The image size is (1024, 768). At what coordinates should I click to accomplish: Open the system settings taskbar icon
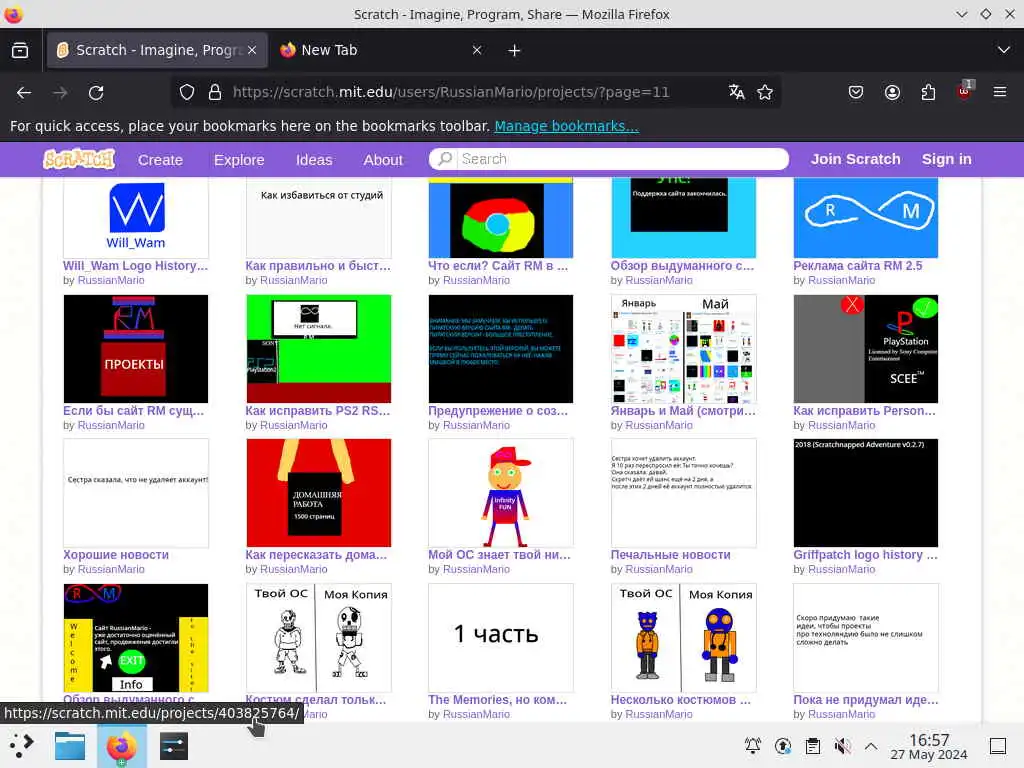pos(173,746)
